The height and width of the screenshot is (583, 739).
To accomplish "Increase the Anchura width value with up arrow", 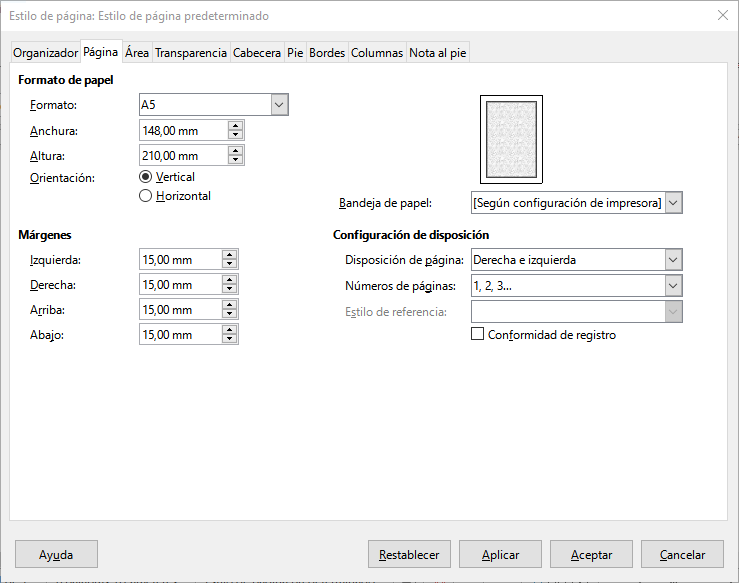I will (235, 126).
